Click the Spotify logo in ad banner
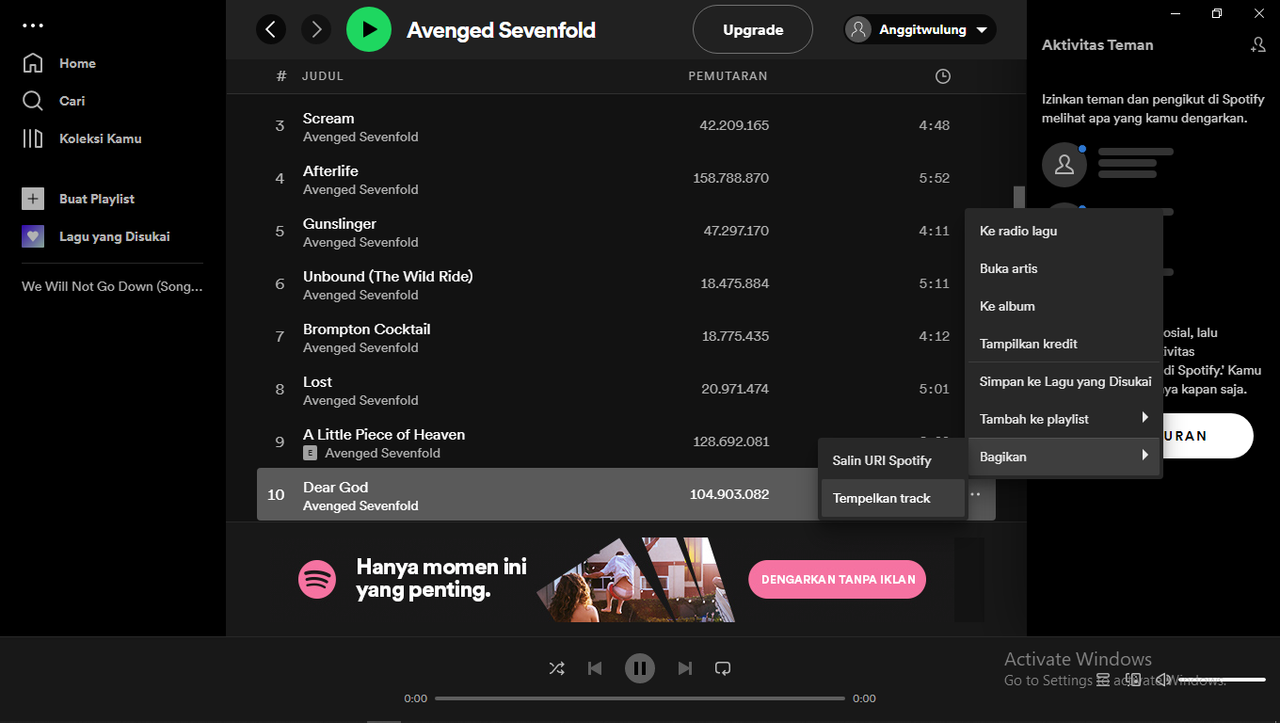The width and height of the screenshot is (1280, 723). (317, 579)
